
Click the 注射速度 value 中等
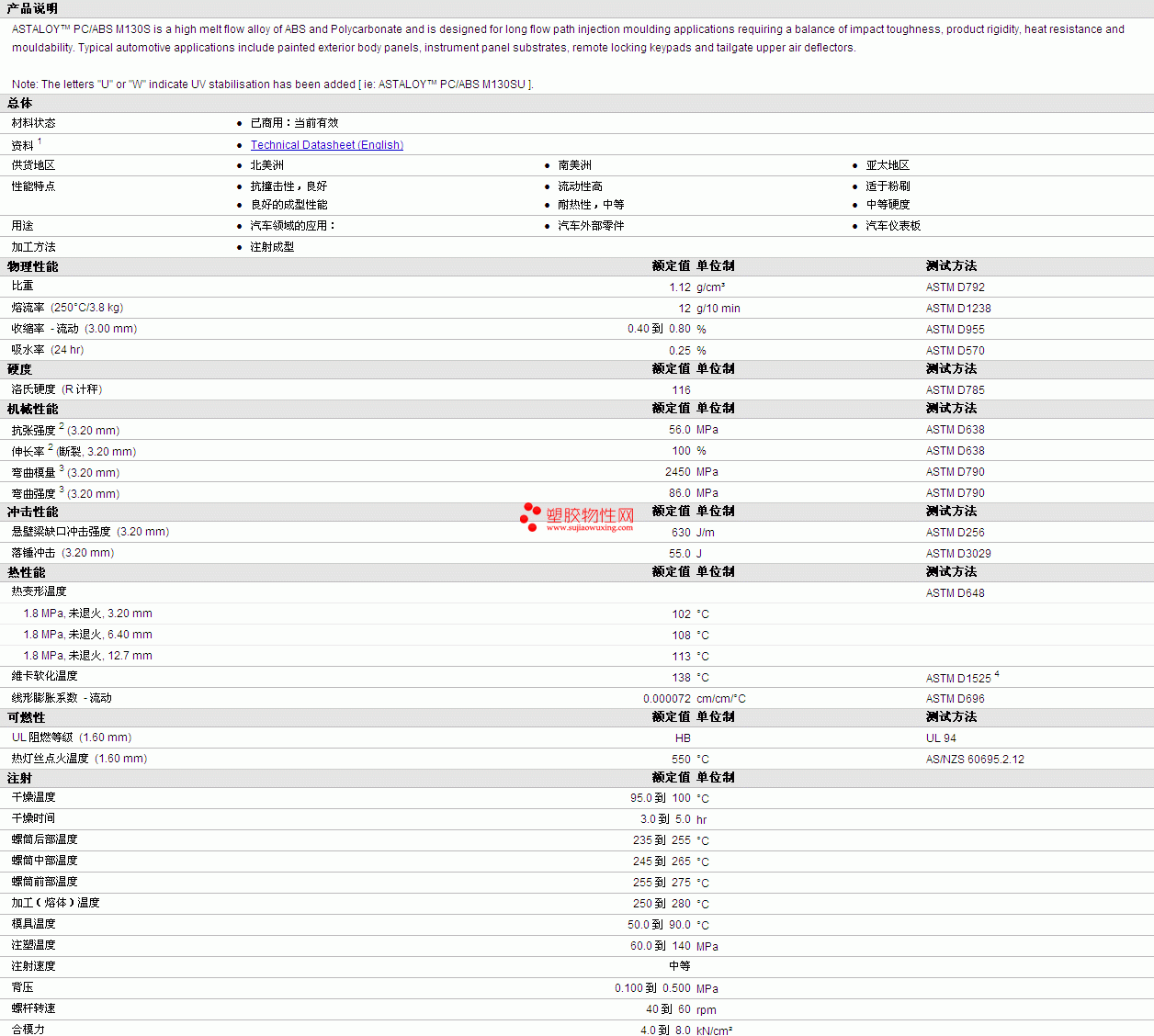point(680,966)
